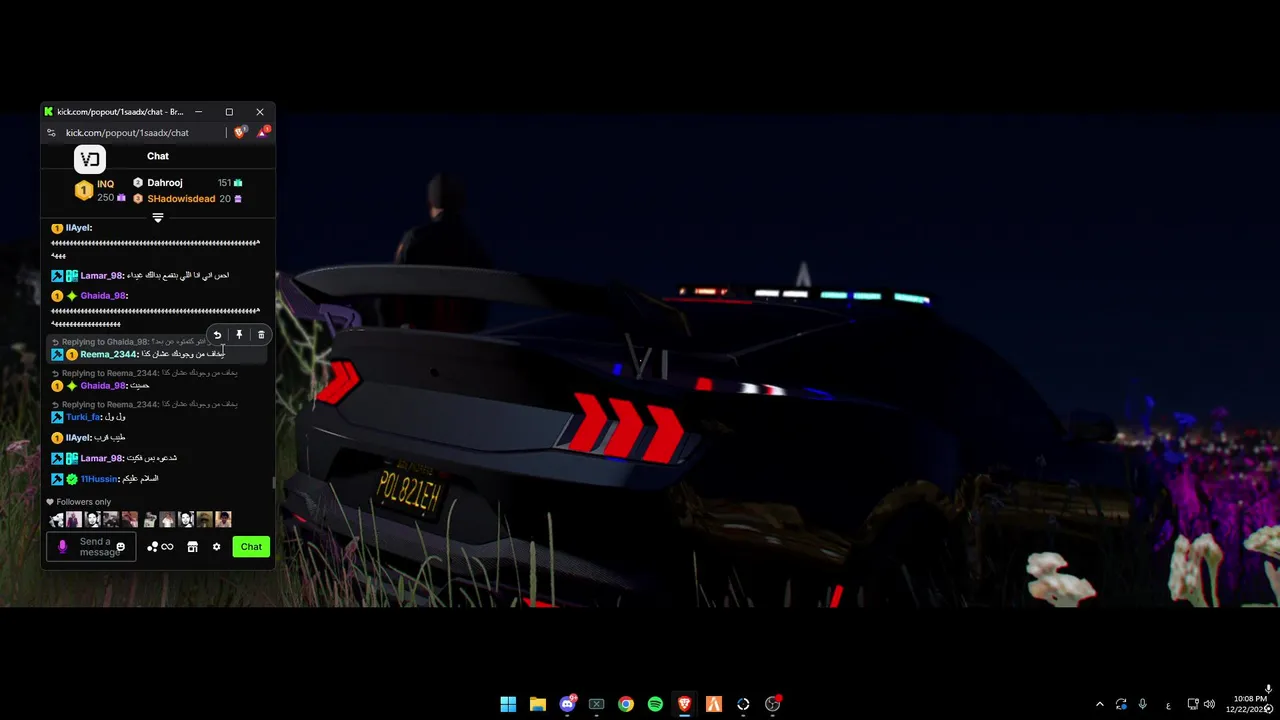Open SHadowisdead's profile from leaderboard

[x=181, y=199]
